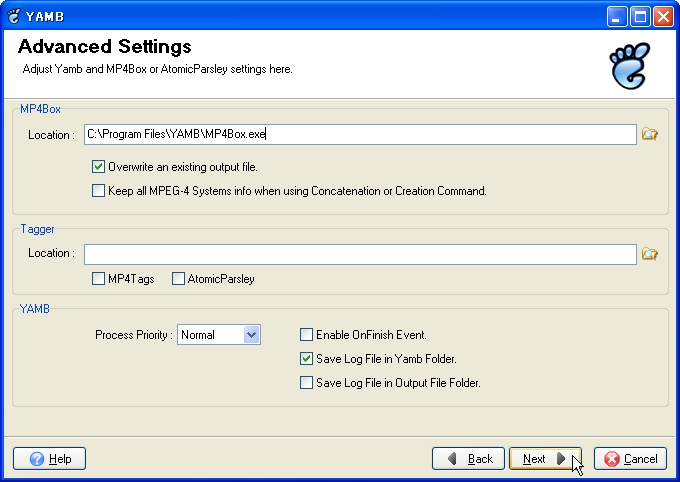The width and height of the screenshot is (680, 482).
Task: Check the AtomicParsley tagger option
Action: [x=178, y=279]
